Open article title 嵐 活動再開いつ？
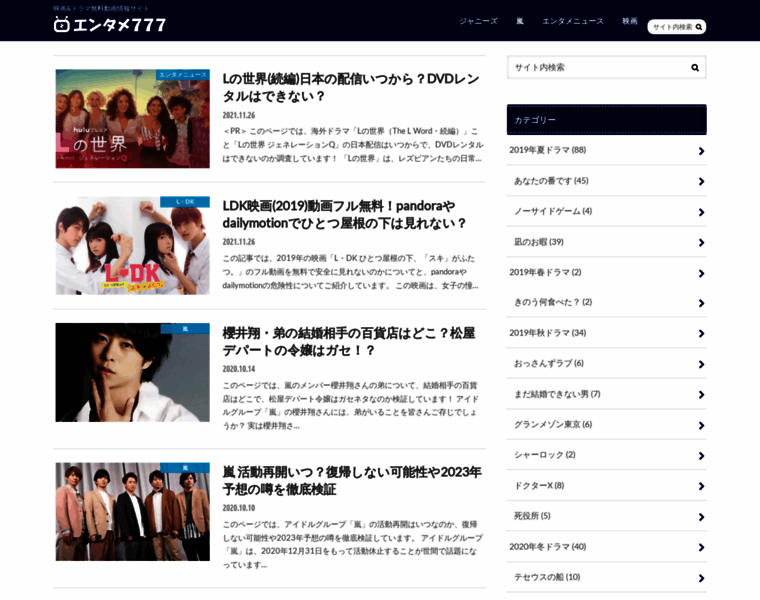The width and height of the screenshot is (760, 600). point(352,481)
